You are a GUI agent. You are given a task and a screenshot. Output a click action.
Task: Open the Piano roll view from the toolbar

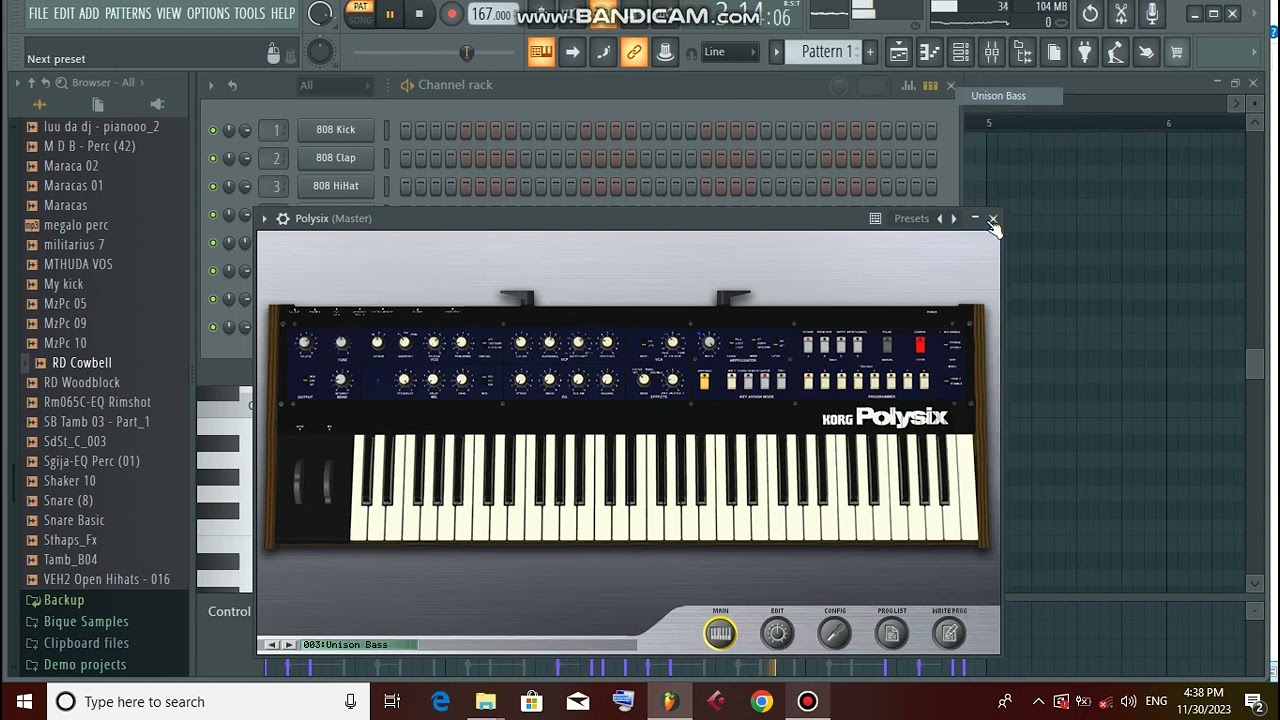[x=929, y=53]
